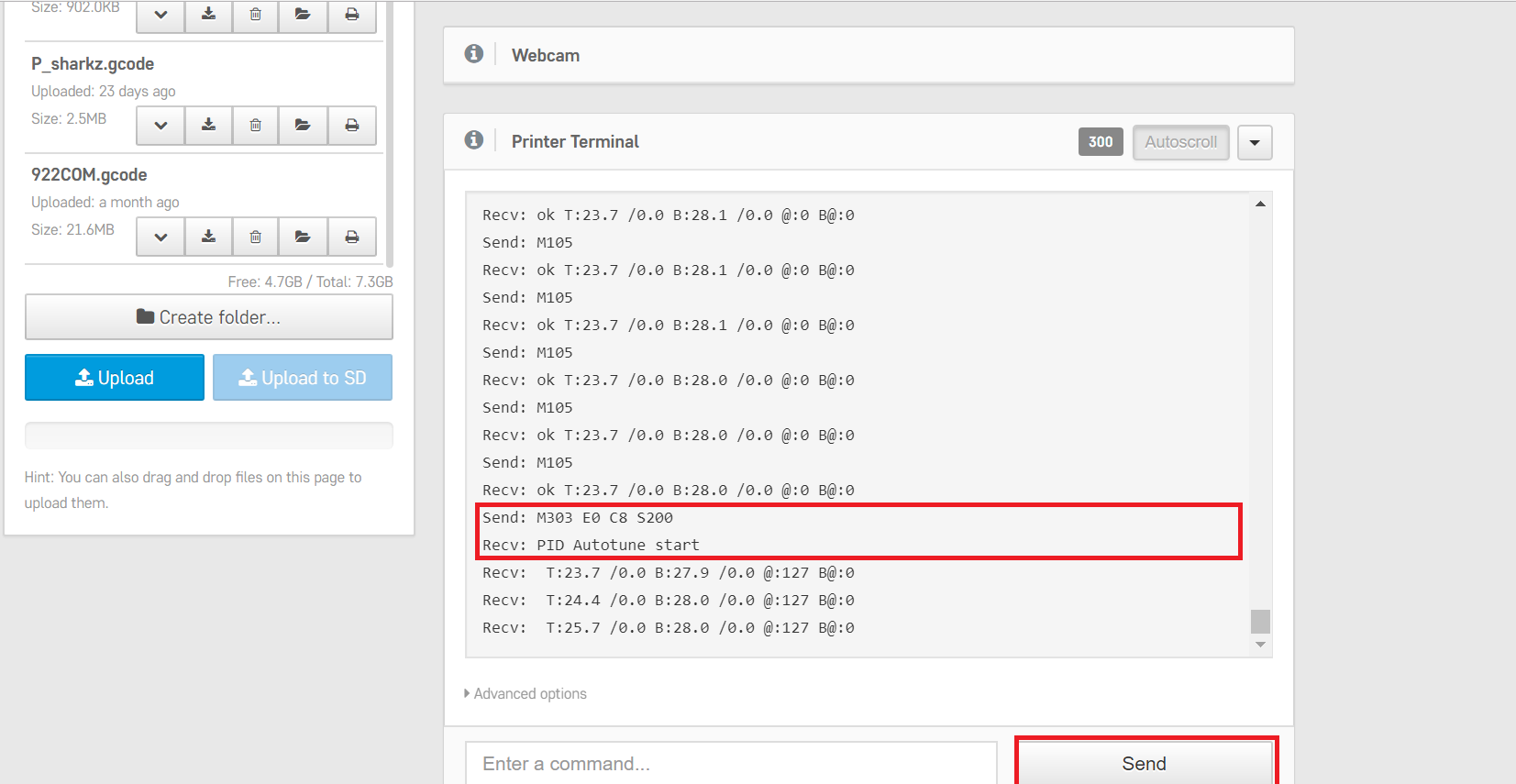Click the terminal line reading T:25.7

coord(669,628)
